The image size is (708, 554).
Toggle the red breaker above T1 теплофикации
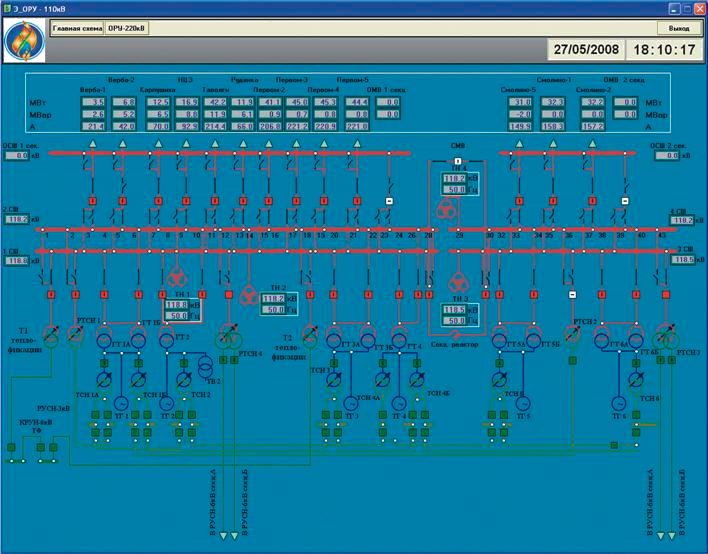(x=50, y=295)
